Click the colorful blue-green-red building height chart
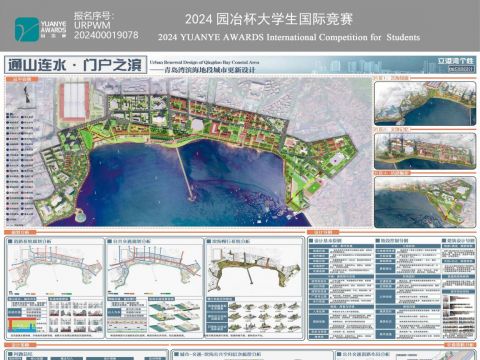Image resolution: width=480 pixels, height=360 pixels. coord(21,325)
